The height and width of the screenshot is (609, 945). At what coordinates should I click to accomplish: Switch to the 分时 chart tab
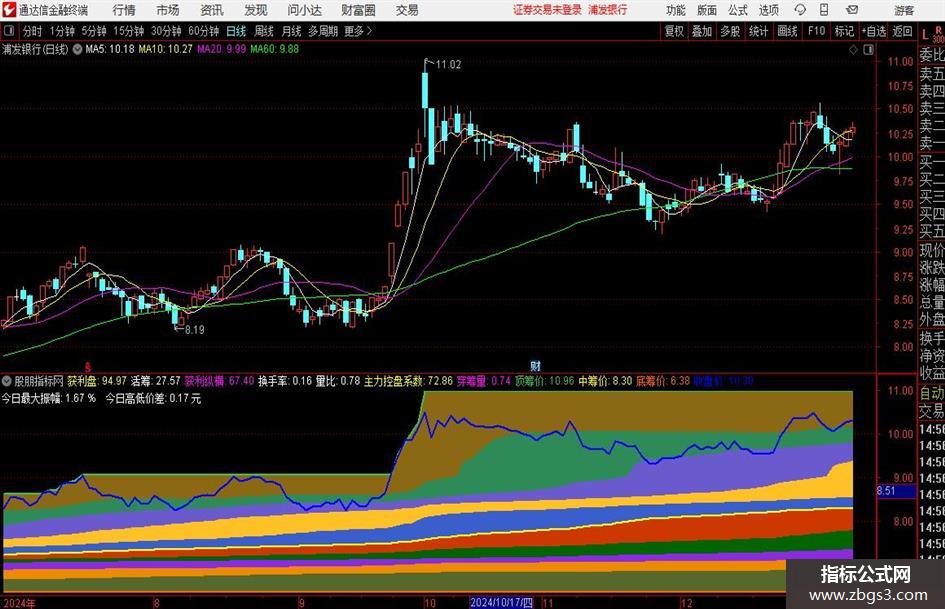[32, 31]
